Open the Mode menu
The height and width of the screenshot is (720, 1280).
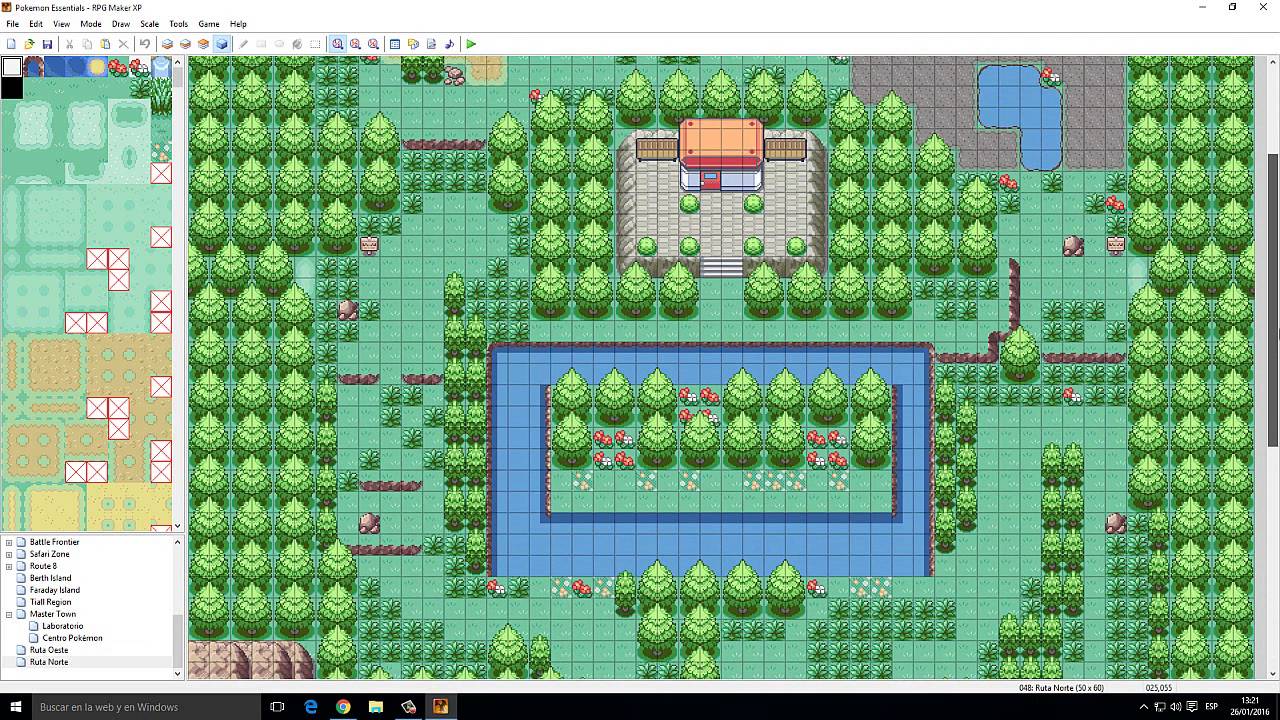pyautogui.click(x=90, y=24)
